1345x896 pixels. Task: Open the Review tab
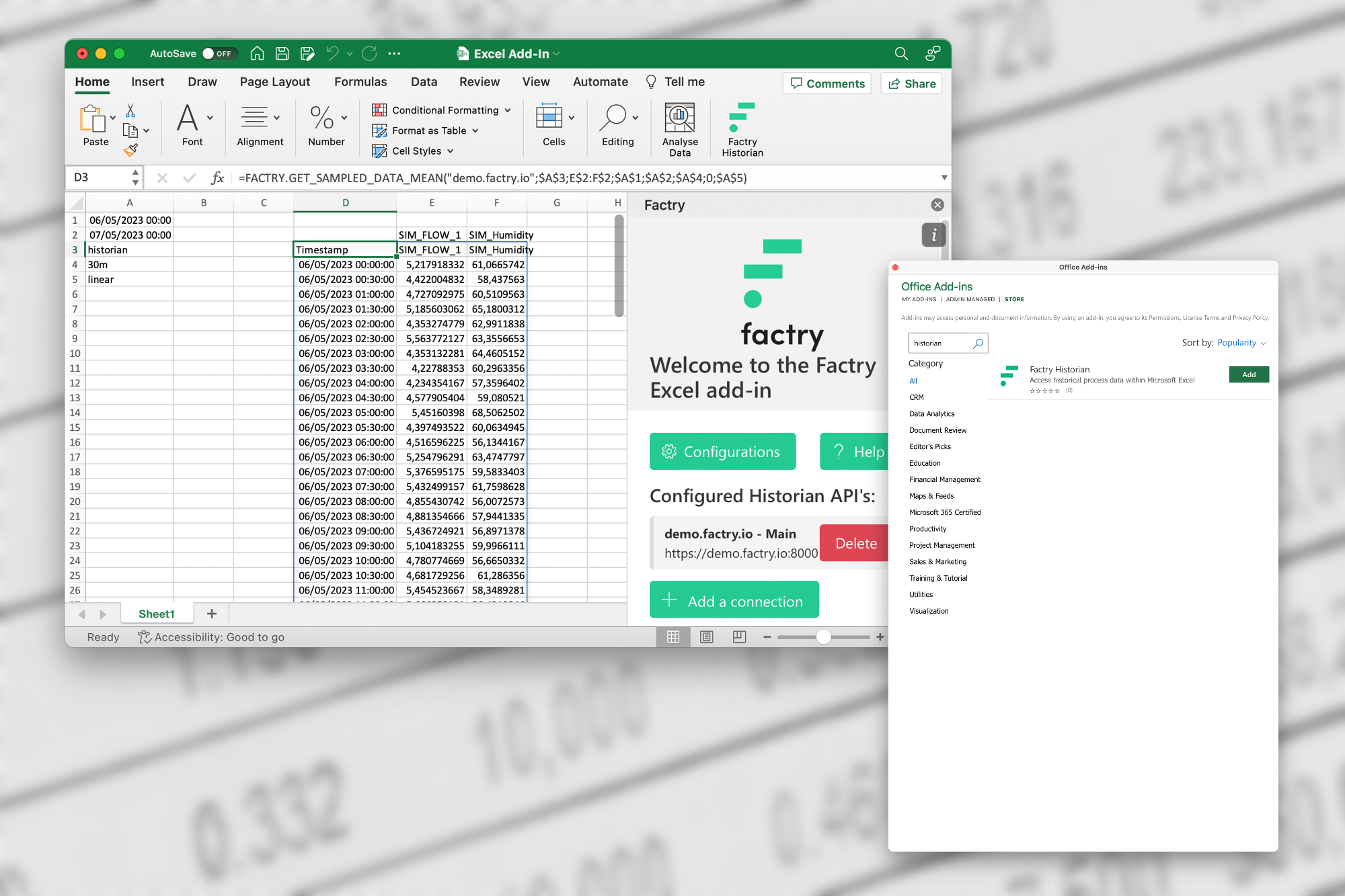(x=479, y=82)
